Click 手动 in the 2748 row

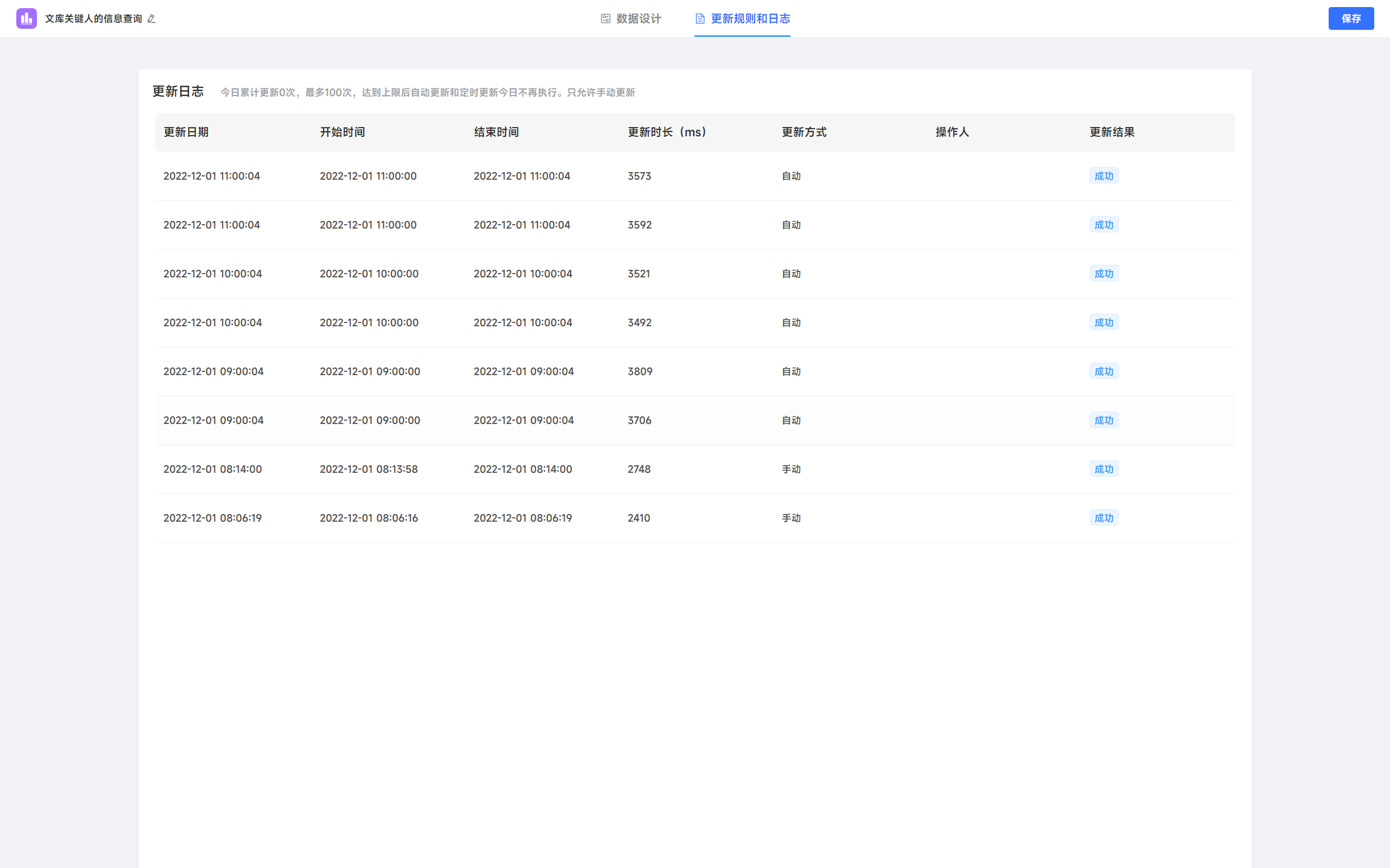(791, 468)
